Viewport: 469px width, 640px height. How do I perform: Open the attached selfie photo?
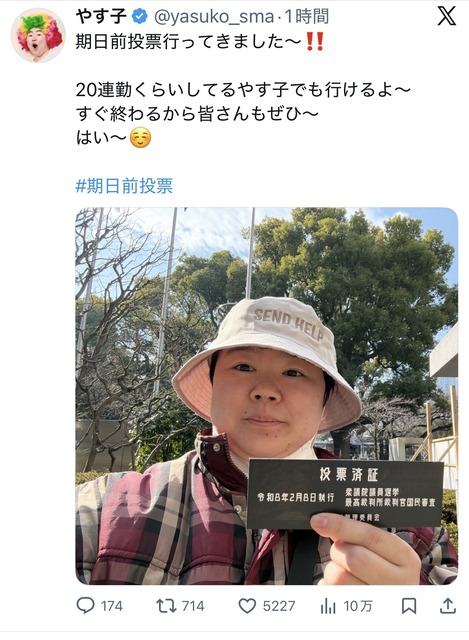pyautogui.click(x=267, y=396)
